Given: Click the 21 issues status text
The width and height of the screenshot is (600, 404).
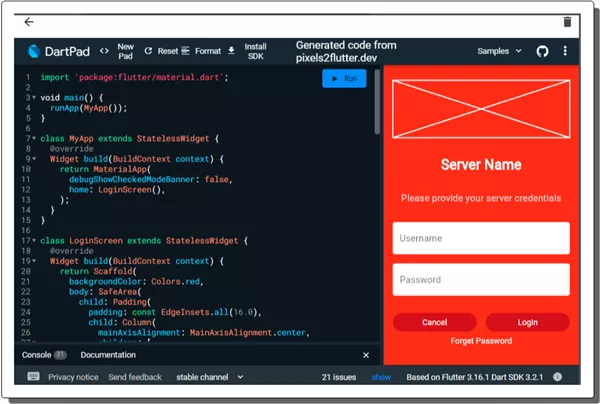Looking at the screenshot, I should point(339,377).
